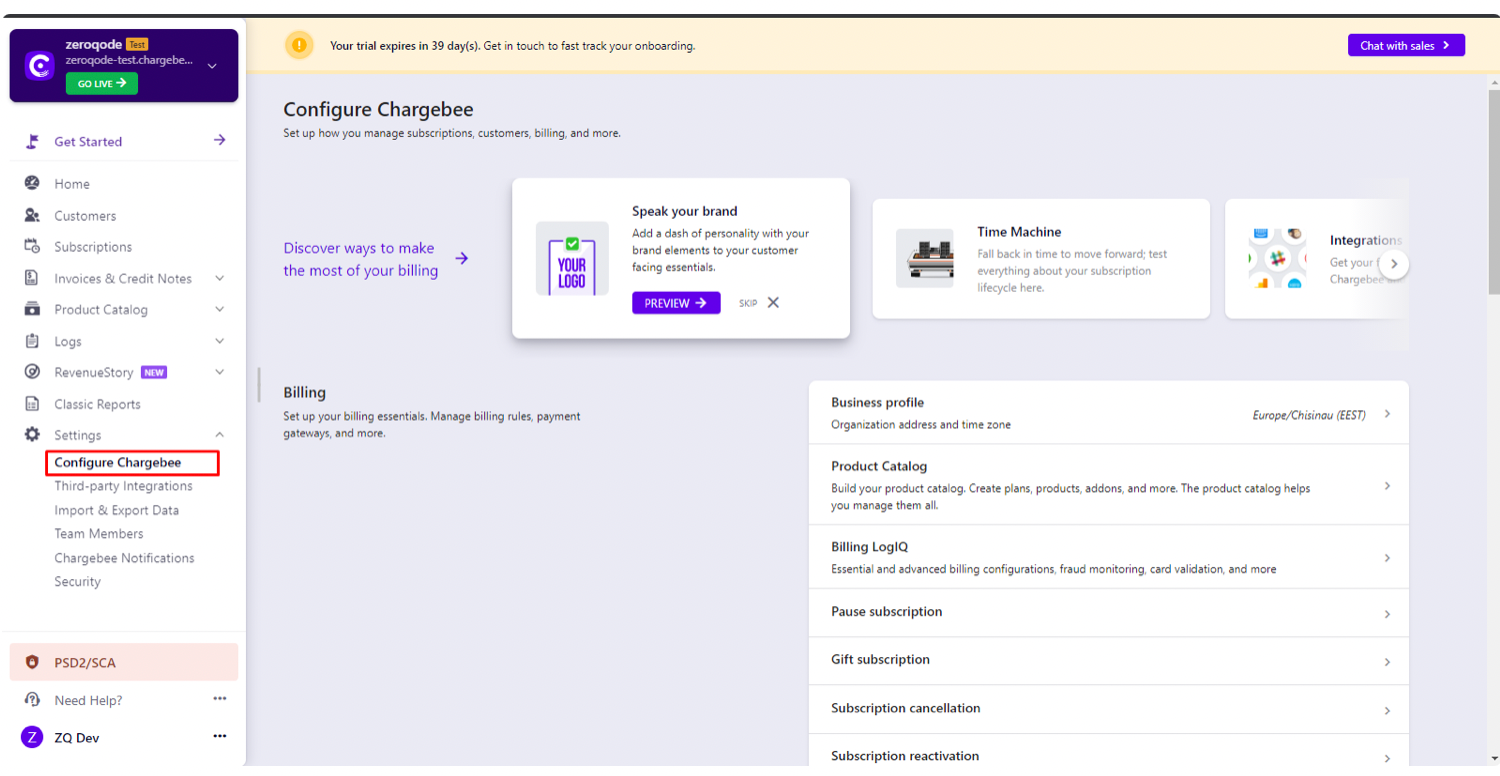Expand the Product Catalog sidebar chevron
The height and width of the screenshot is (776, 1500).
pyautogui.click(x=220, y=309)
